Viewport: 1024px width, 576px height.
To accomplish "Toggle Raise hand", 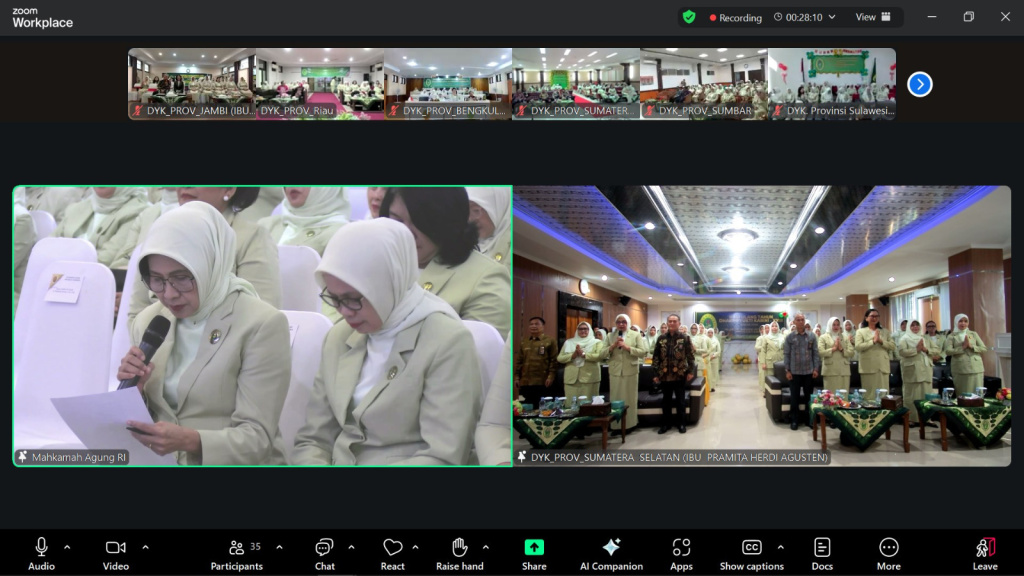I will (459, 553).
